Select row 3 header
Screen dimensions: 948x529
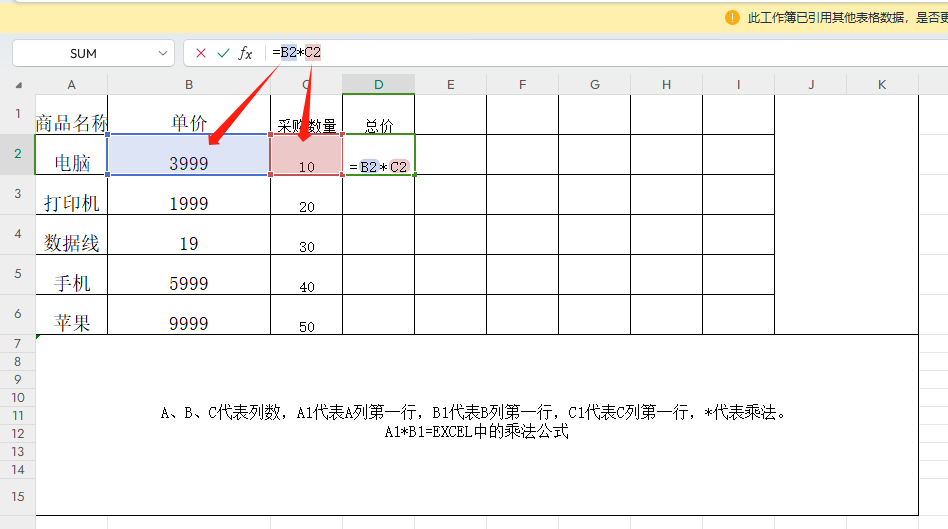pyautogui.click(x=18, y=193)
